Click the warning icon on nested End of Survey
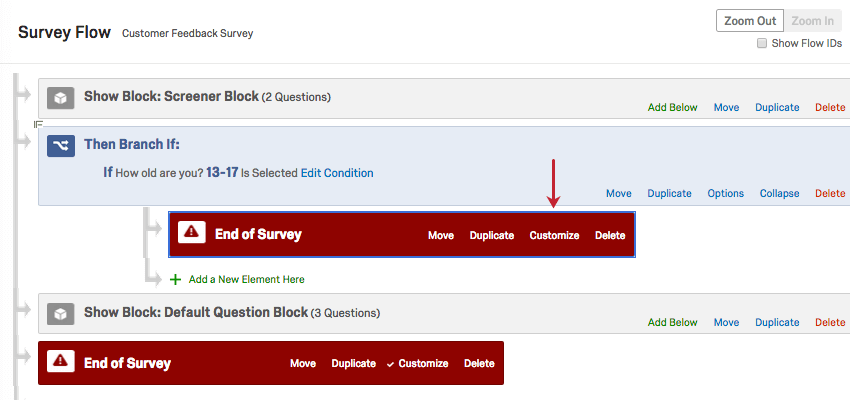 coord(191,233)
